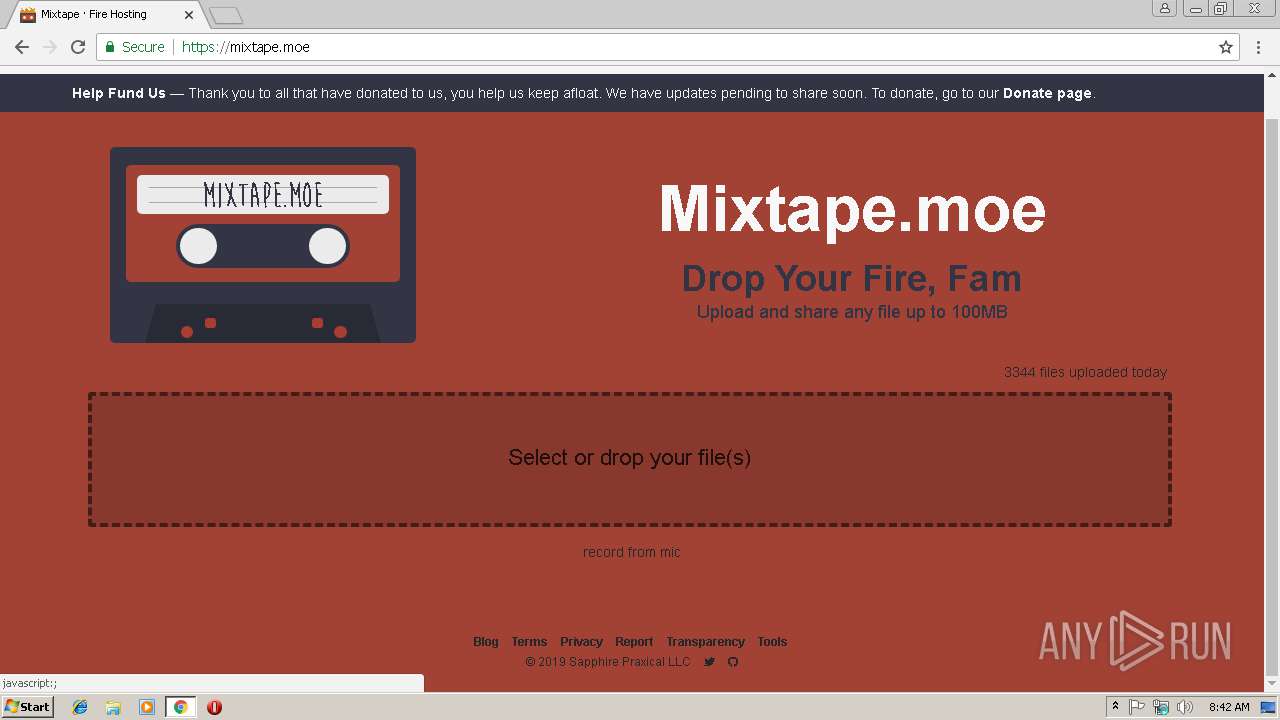The height and width of the screenshot is (720, 1280).
Task: Click the volume speaker tray icon
Action: [1184, 707]
